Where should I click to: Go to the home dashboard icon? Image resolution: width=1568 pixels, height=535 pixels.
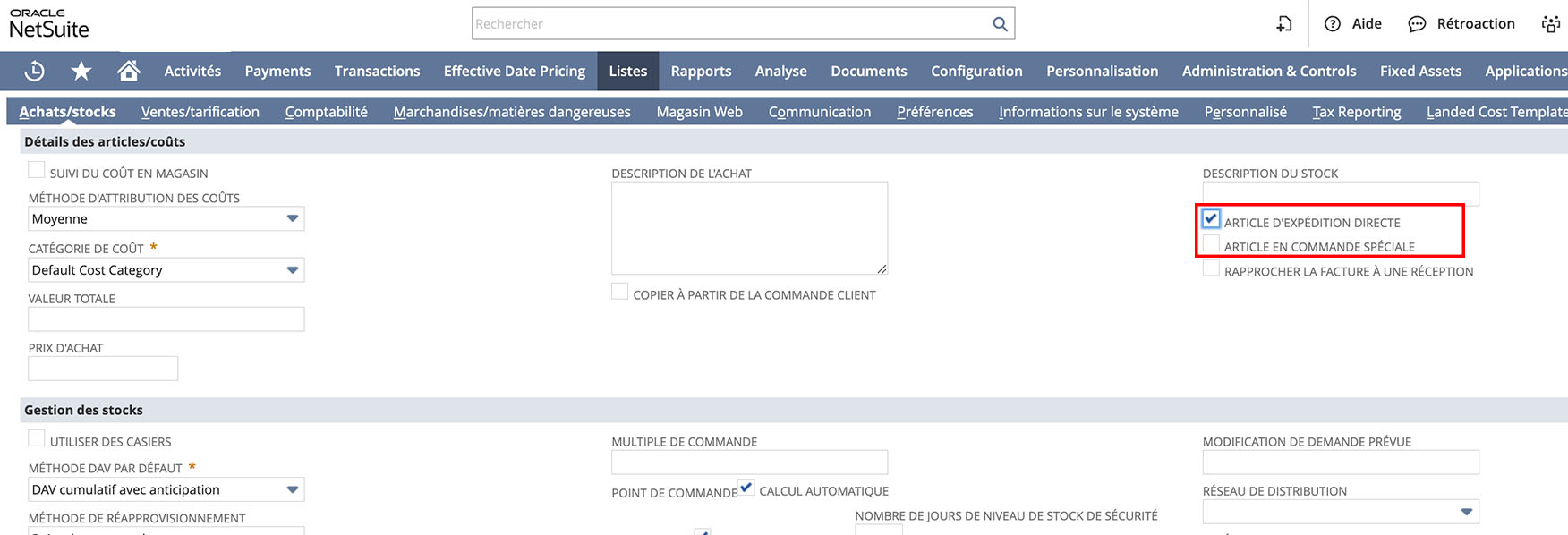pyautogui.click(x=129, y=71)
